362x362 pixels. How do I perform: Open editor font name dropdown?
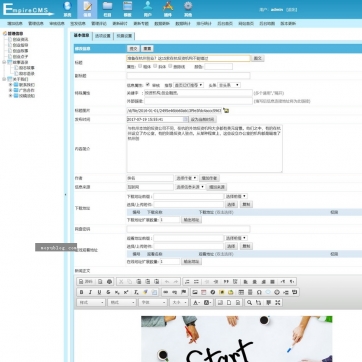click(153, 302)
